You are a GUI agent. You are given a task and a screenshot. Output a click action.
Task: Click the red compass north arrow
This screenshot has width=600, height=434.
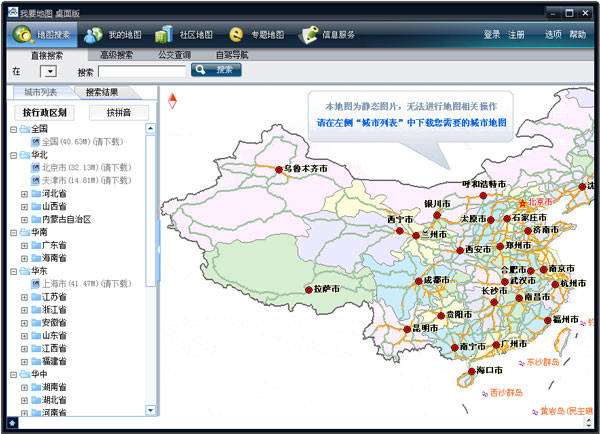pos(171,100)
